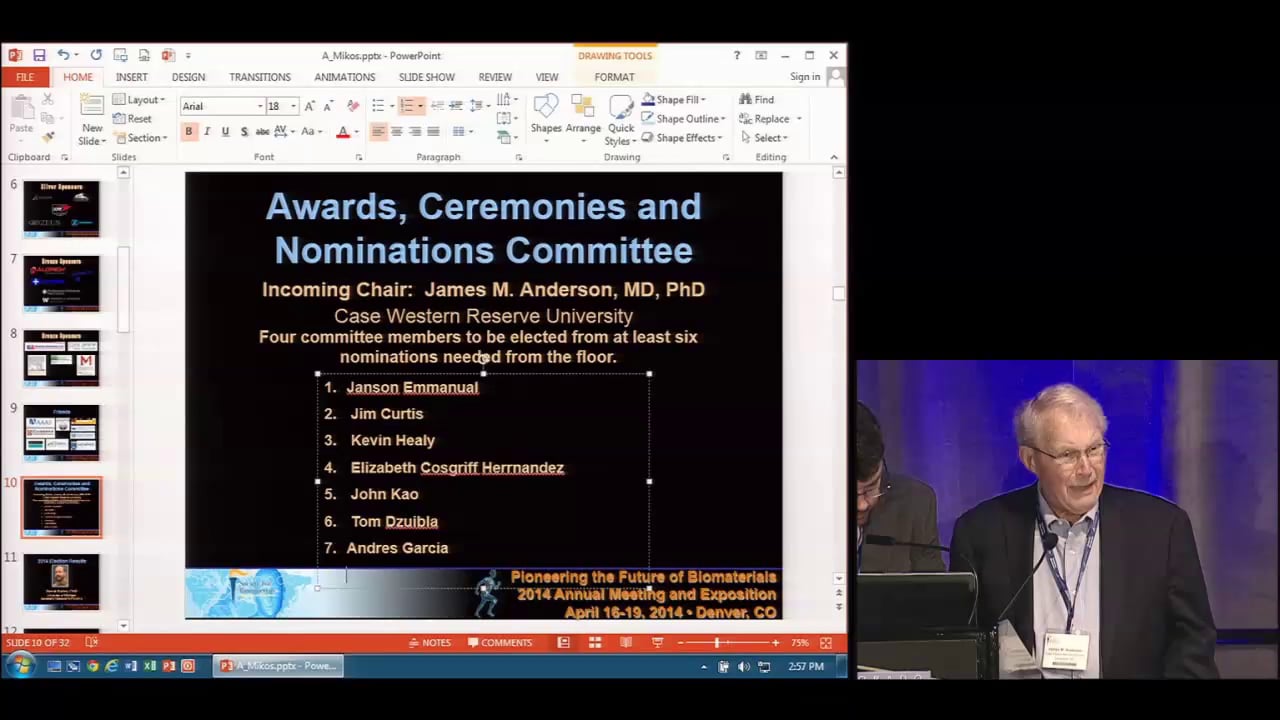Center the text alignment

396,132
